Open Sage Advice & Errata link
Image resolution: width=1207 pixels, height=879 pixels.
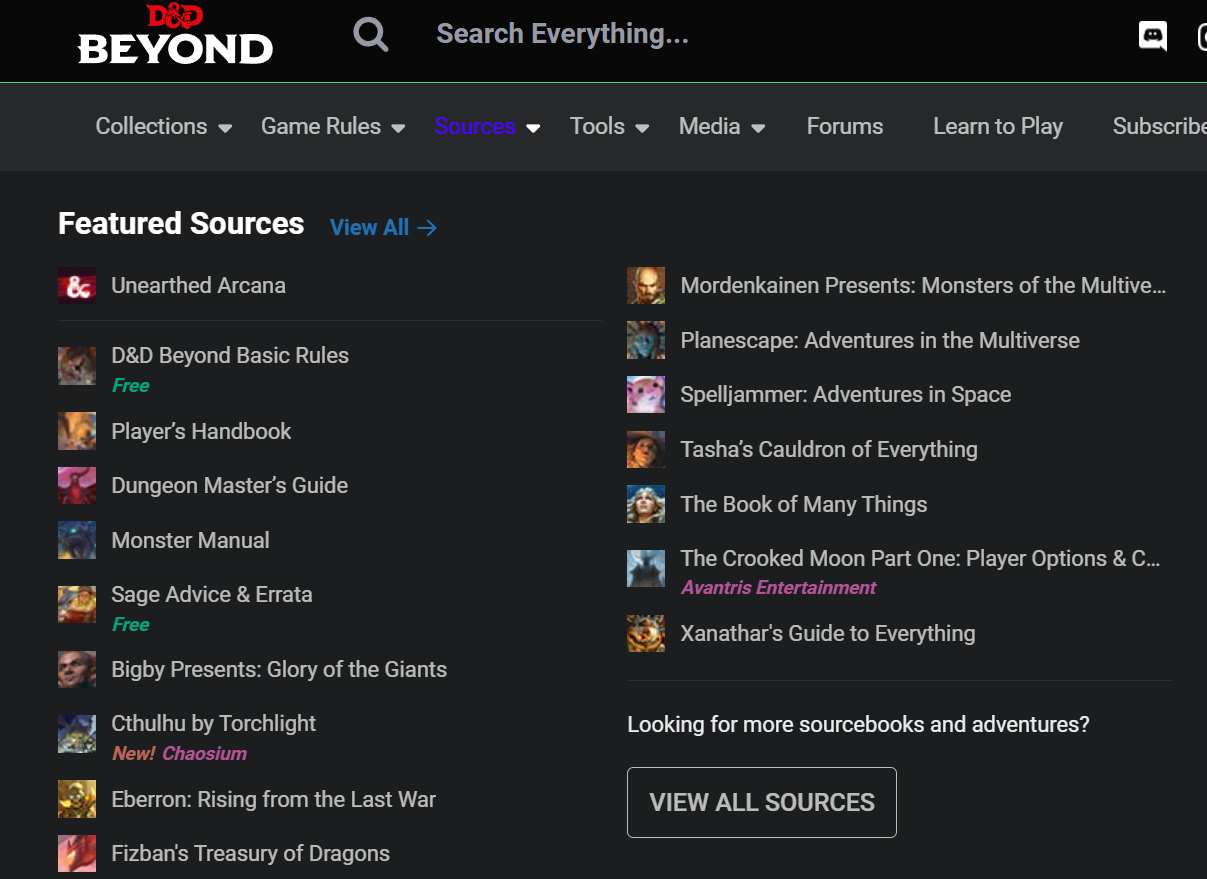212,594
